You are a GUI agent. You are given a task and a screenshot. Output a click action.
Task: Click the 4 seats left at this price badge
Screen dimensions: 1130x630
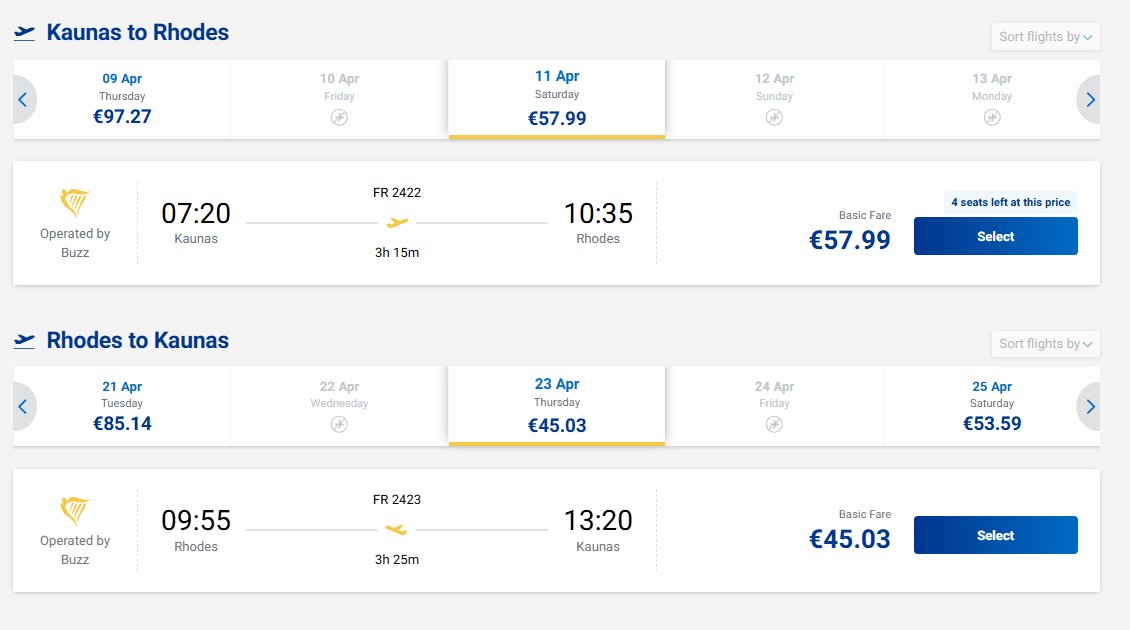coord(1010,202)
